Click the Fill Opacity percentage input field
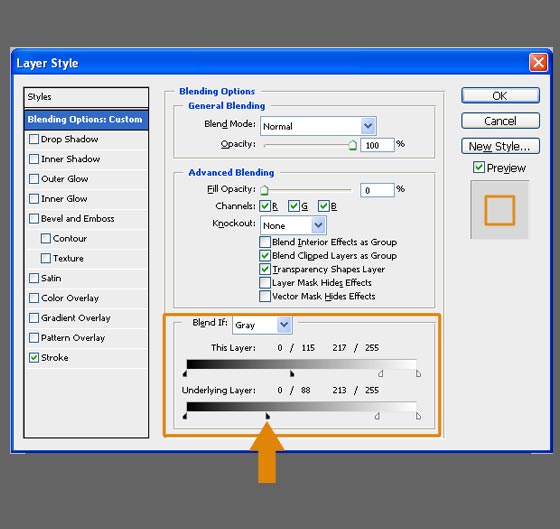This screenshot has height=529, width=560. tap(377, 190)
